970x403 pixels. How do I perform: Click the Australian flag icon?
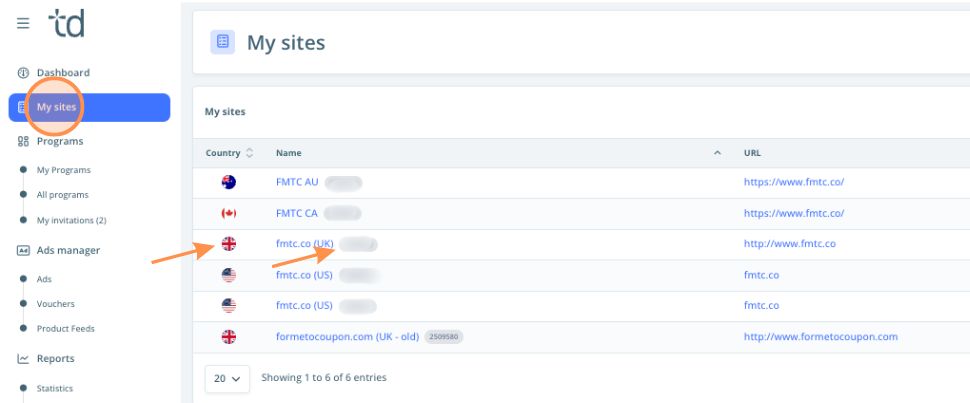pyautogui.click(x=228, y=183)
